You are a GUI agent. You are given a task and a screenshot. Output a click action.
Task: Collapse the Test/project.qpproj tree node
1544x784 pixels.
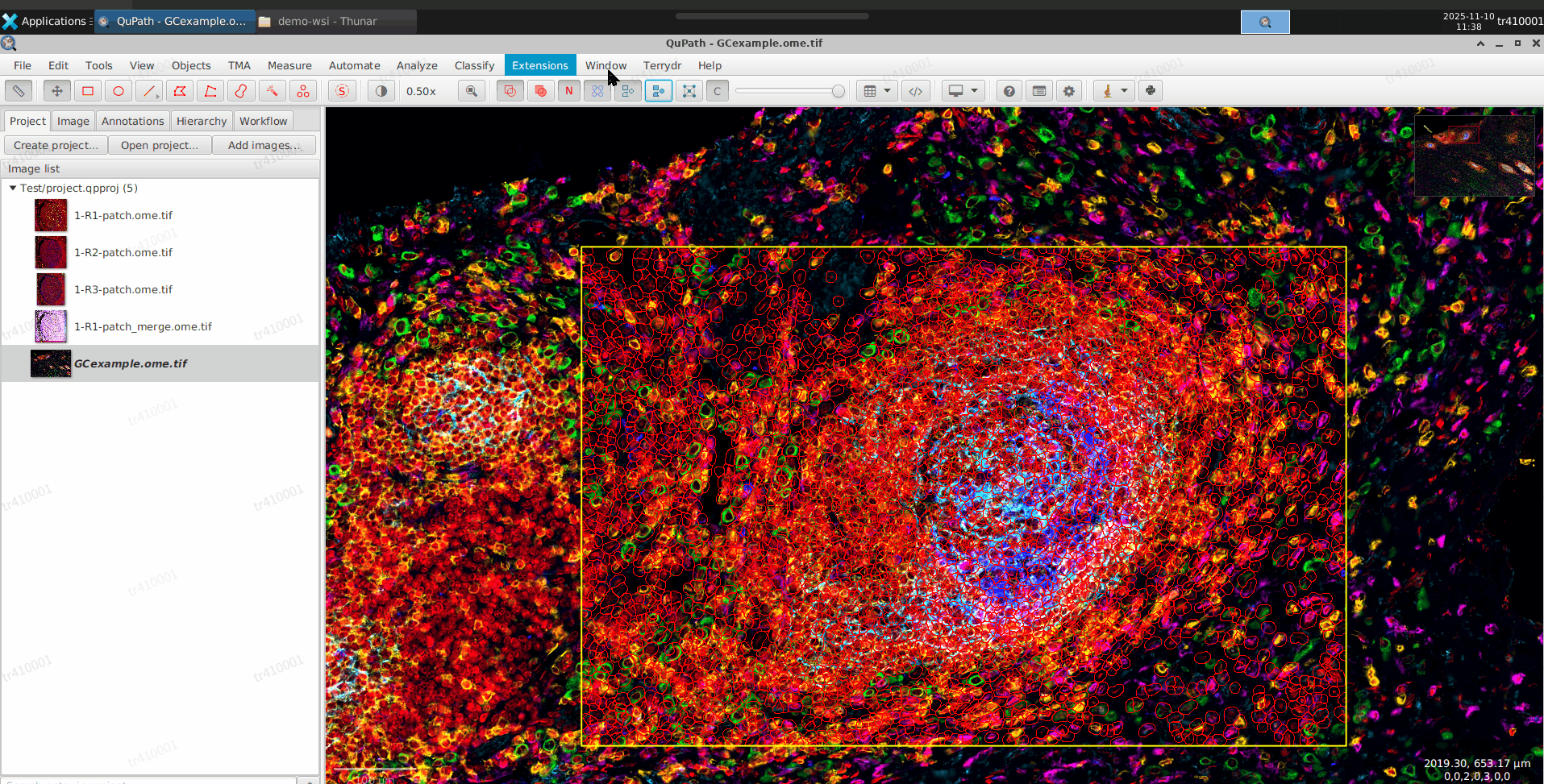click(13, 188)
